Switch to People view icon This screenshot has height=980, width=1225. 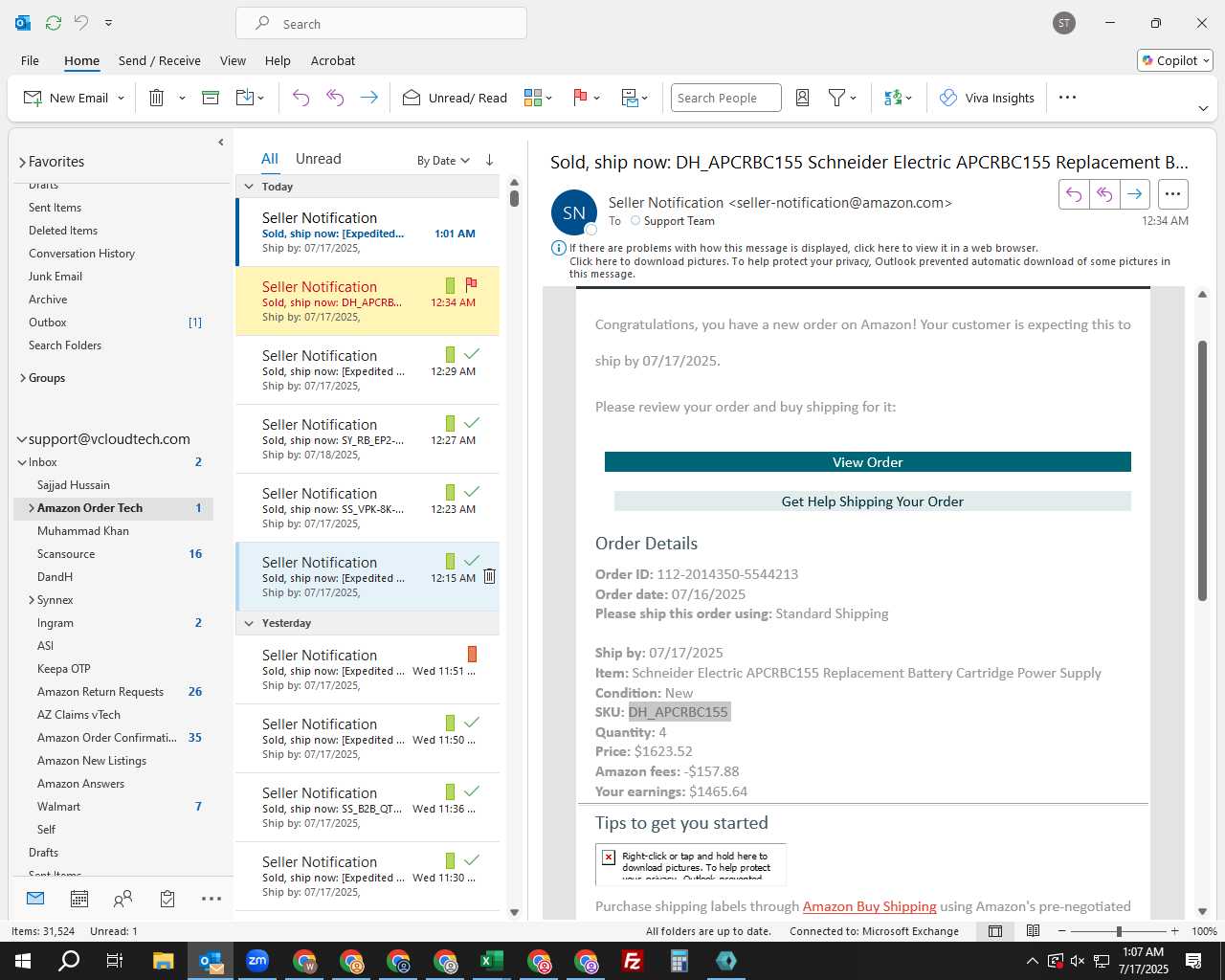coord(122,899)
